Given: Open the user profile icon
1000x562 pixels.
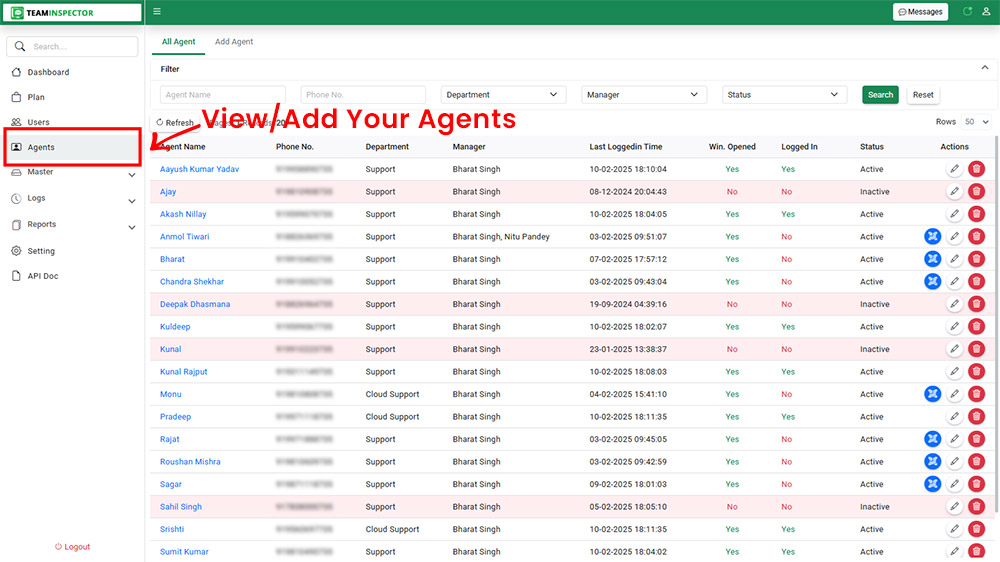Looking at the screenshot, I should tap(986, 12).
